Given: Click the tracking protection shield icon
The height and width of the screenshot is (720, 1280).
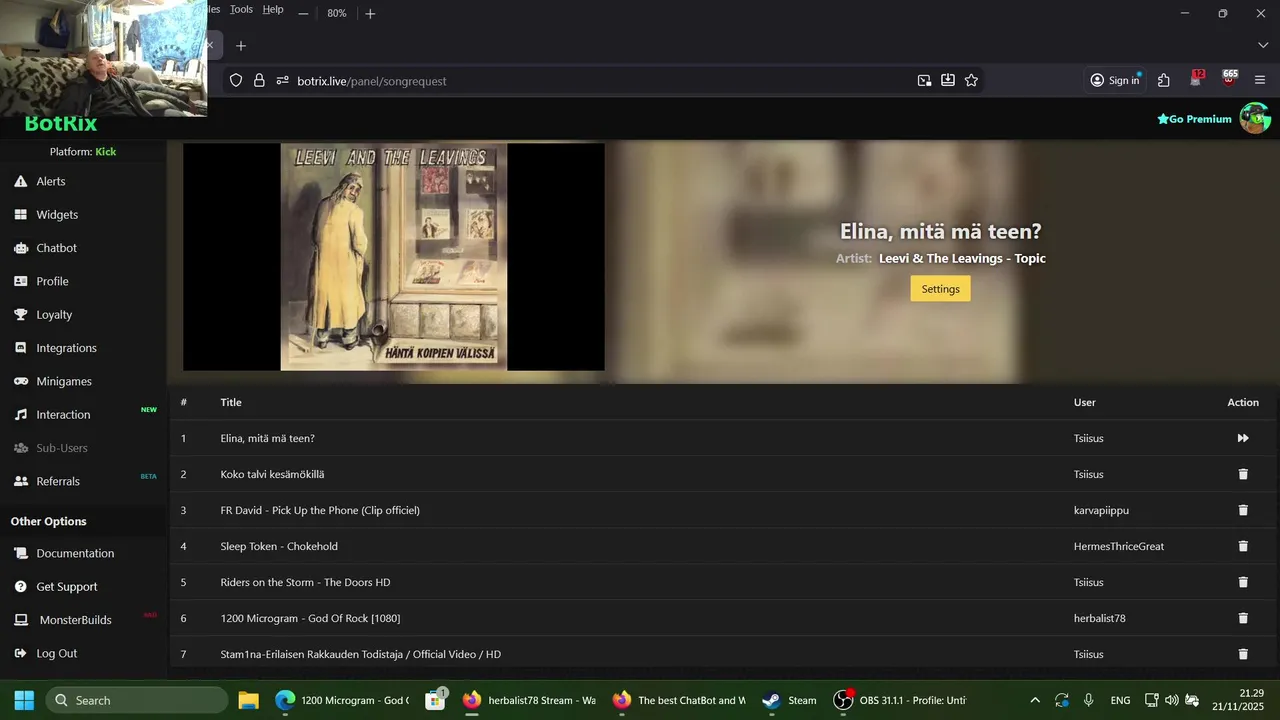Looking at the screenshot, I should pos(236,80).
